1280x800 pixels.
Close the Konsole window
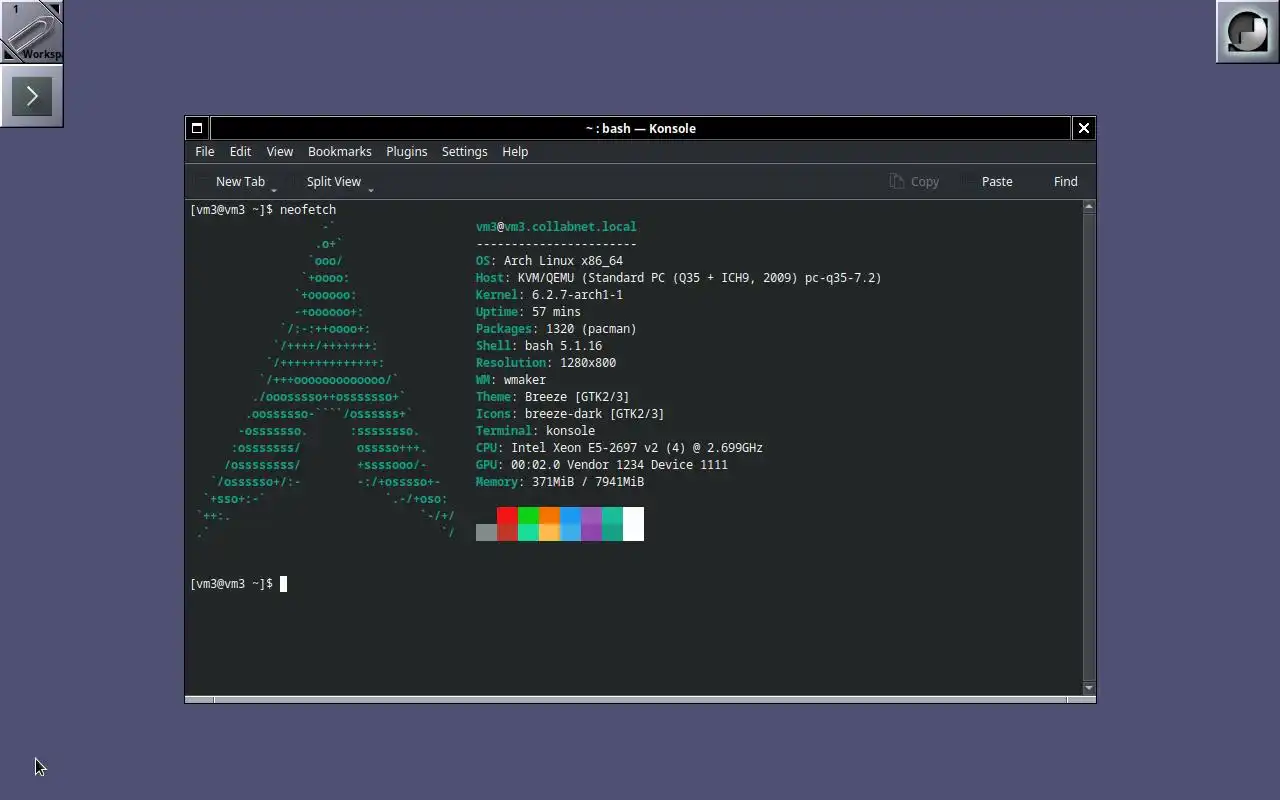[x=1083, y=128]
